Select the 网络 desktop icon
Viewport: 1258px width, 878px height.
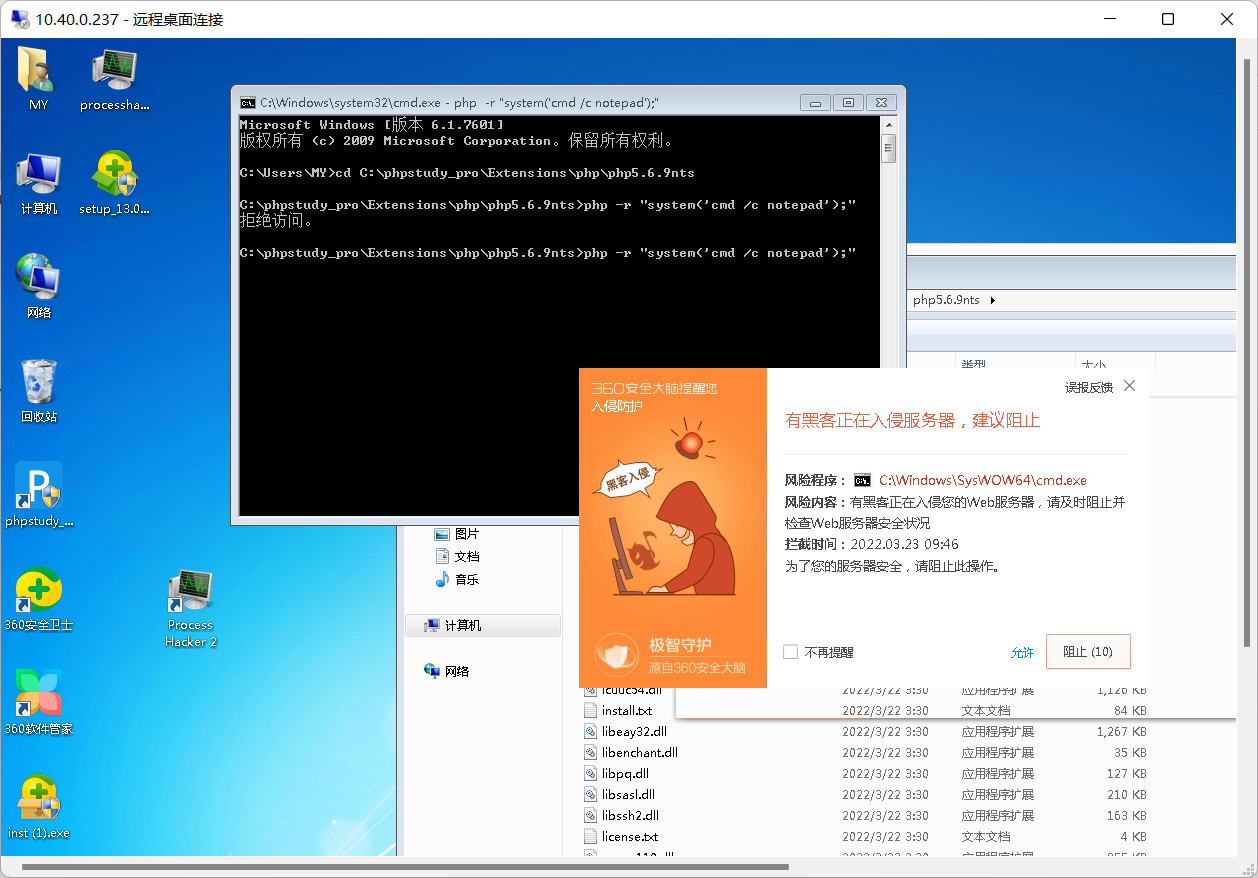click(38, 287)
